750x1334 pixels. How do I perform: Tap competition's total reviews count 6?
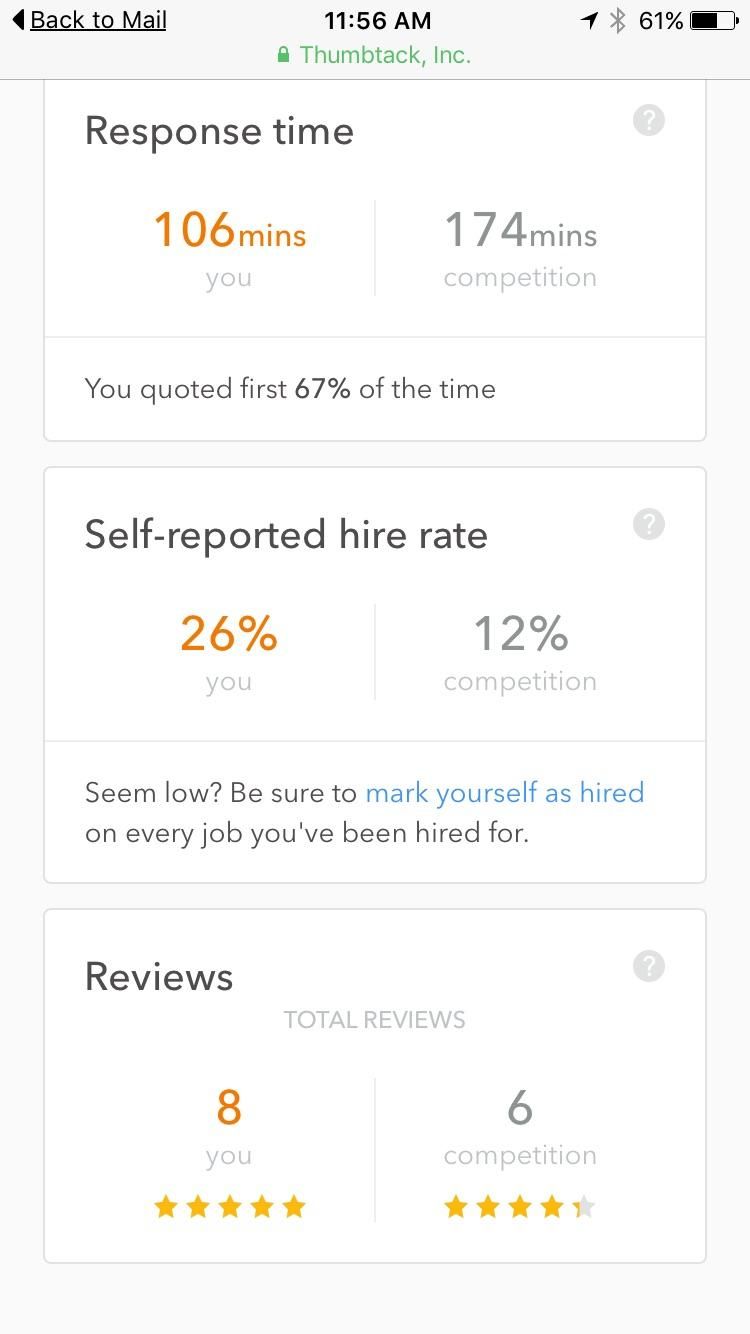[x=519, y=1108]
